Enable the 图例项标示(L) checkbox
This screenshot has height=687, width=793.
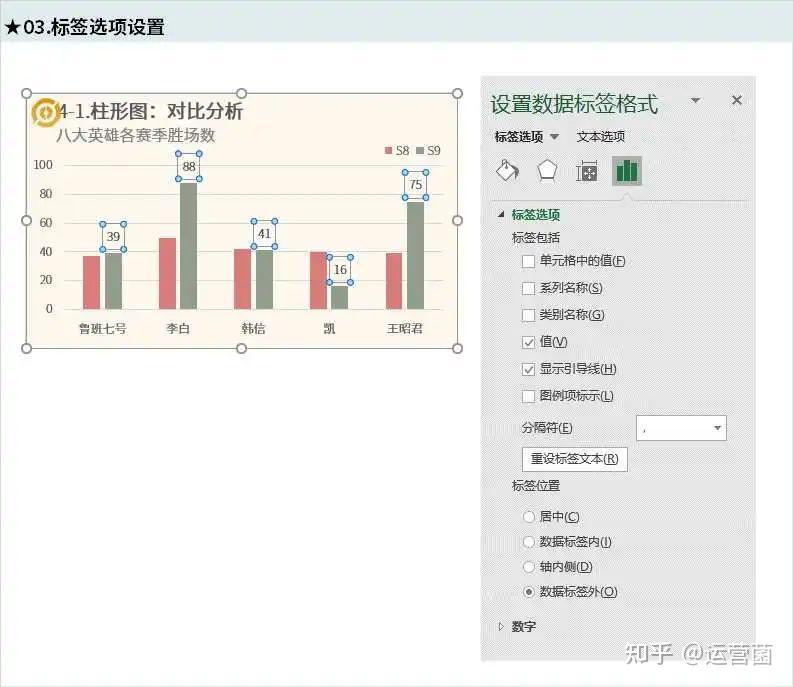[x=528, y=396]
